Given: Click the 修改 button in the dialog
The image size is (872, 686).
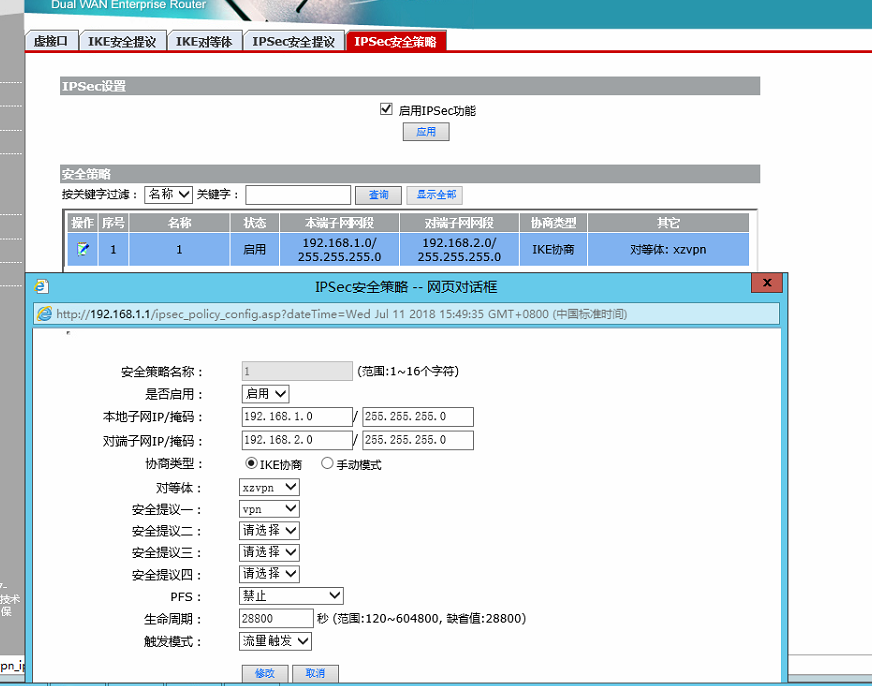Looking at the screenshot, I should (x=265, y=673).
